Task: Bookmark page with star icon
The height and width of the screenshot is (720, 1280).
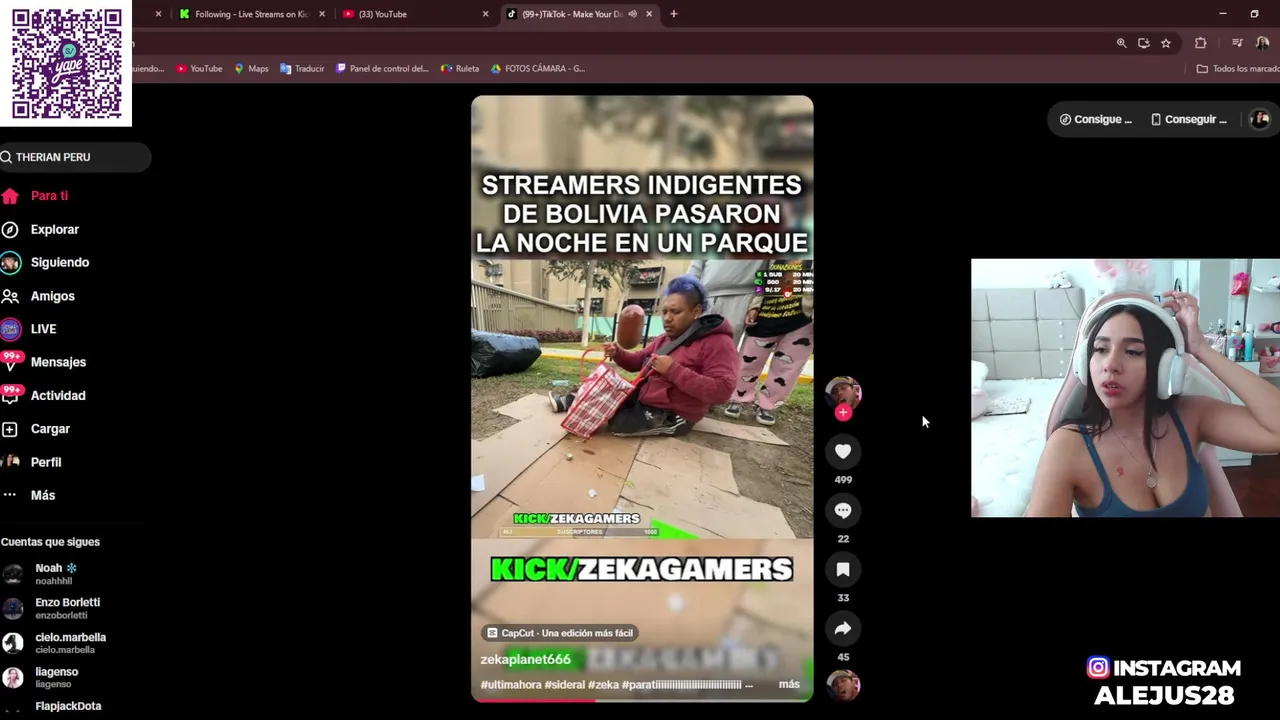Action: point(1166,43)
